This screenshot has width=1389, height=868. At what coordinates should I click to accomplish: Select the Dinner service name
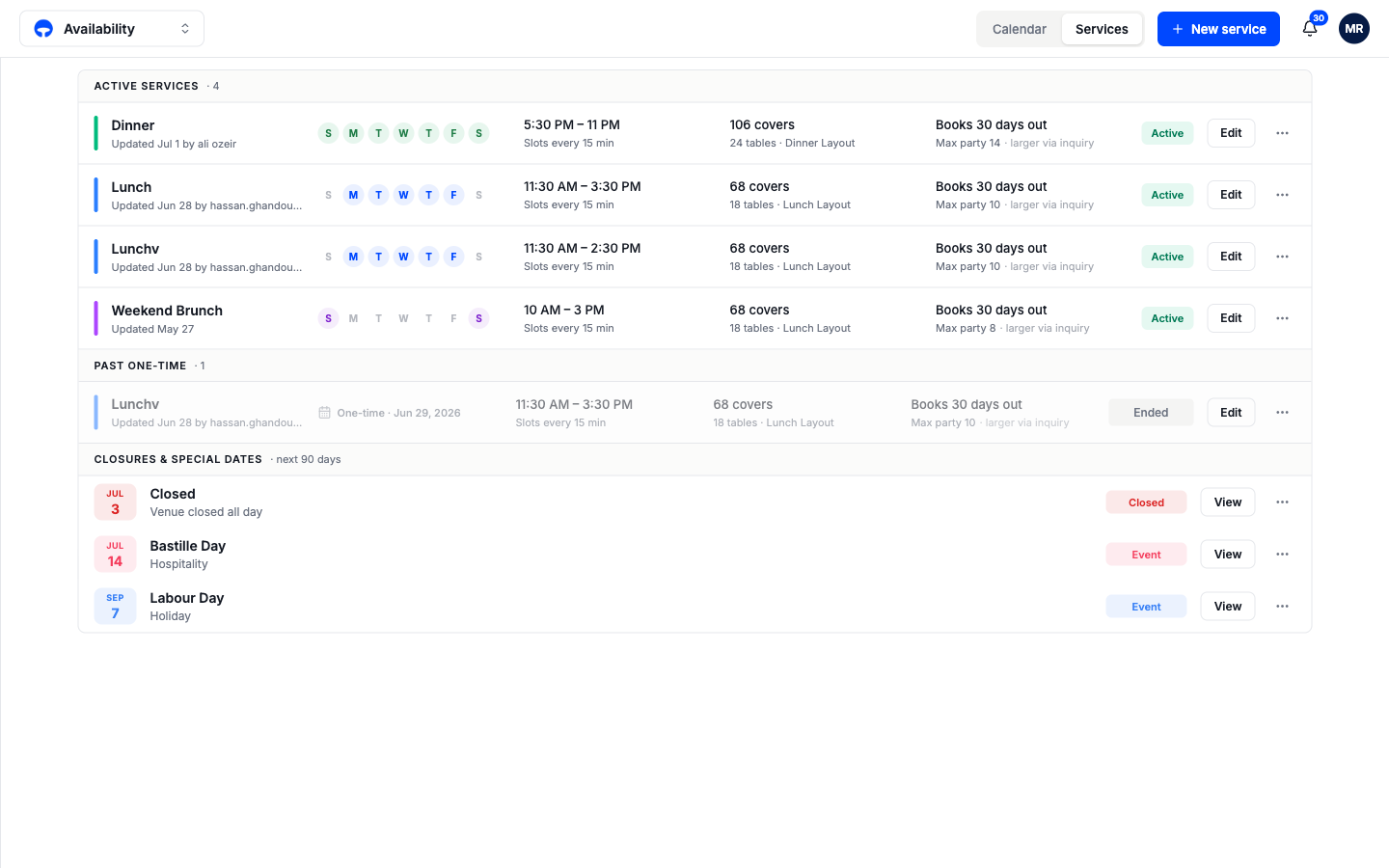[133, 125]
